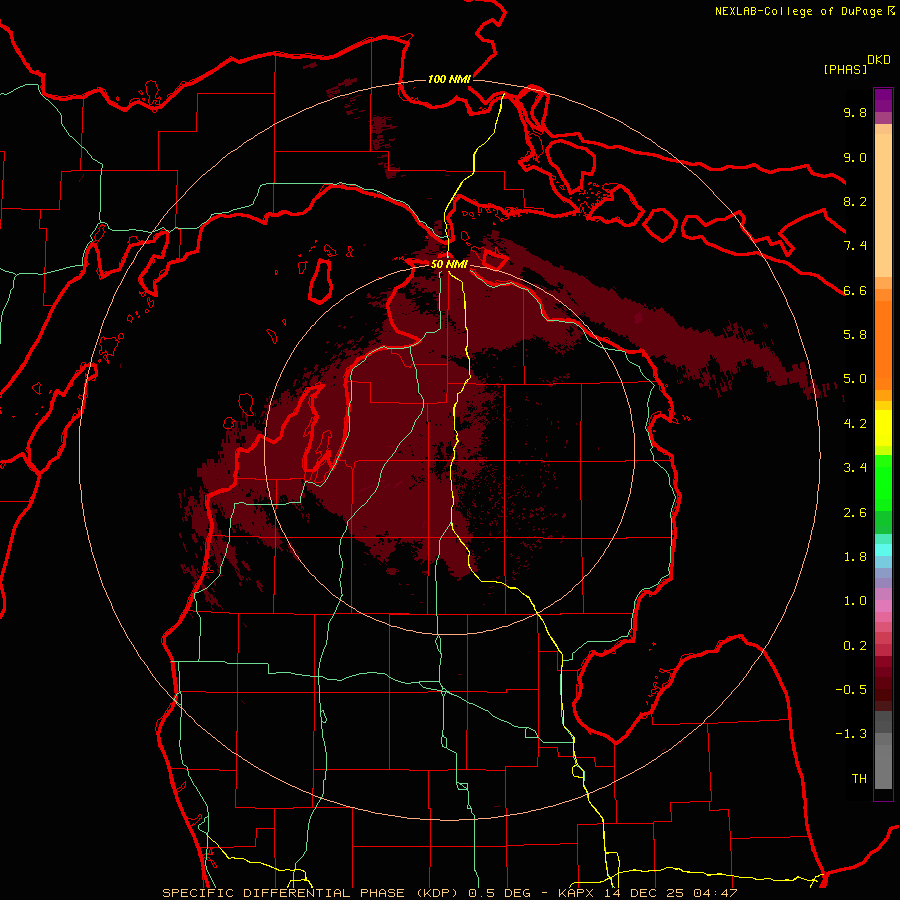Click the 2.6 color scale value
Screen dimensions: 900x900
[855, 513]
